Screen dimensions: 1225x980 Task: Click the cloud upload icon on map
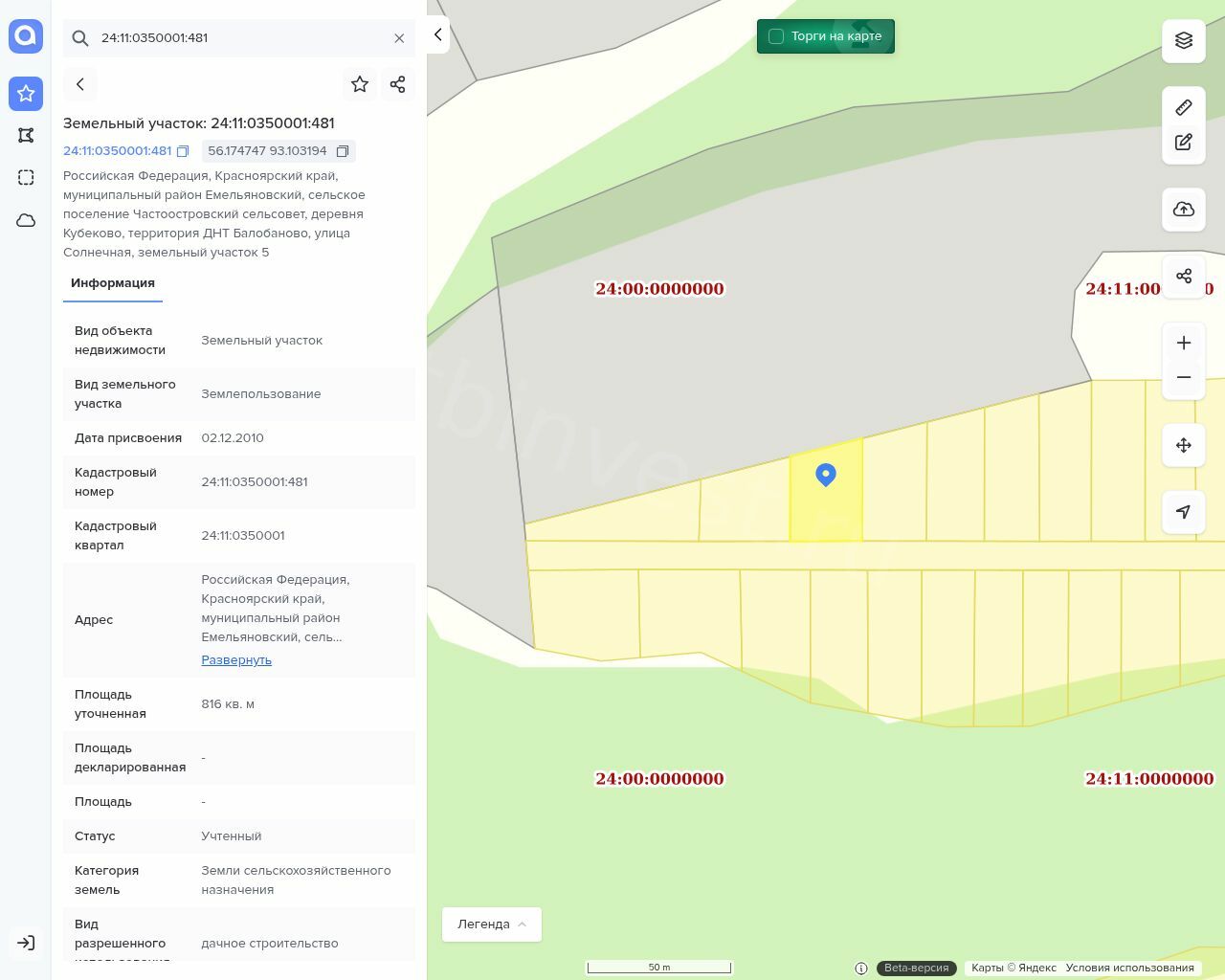point(1184,210)
